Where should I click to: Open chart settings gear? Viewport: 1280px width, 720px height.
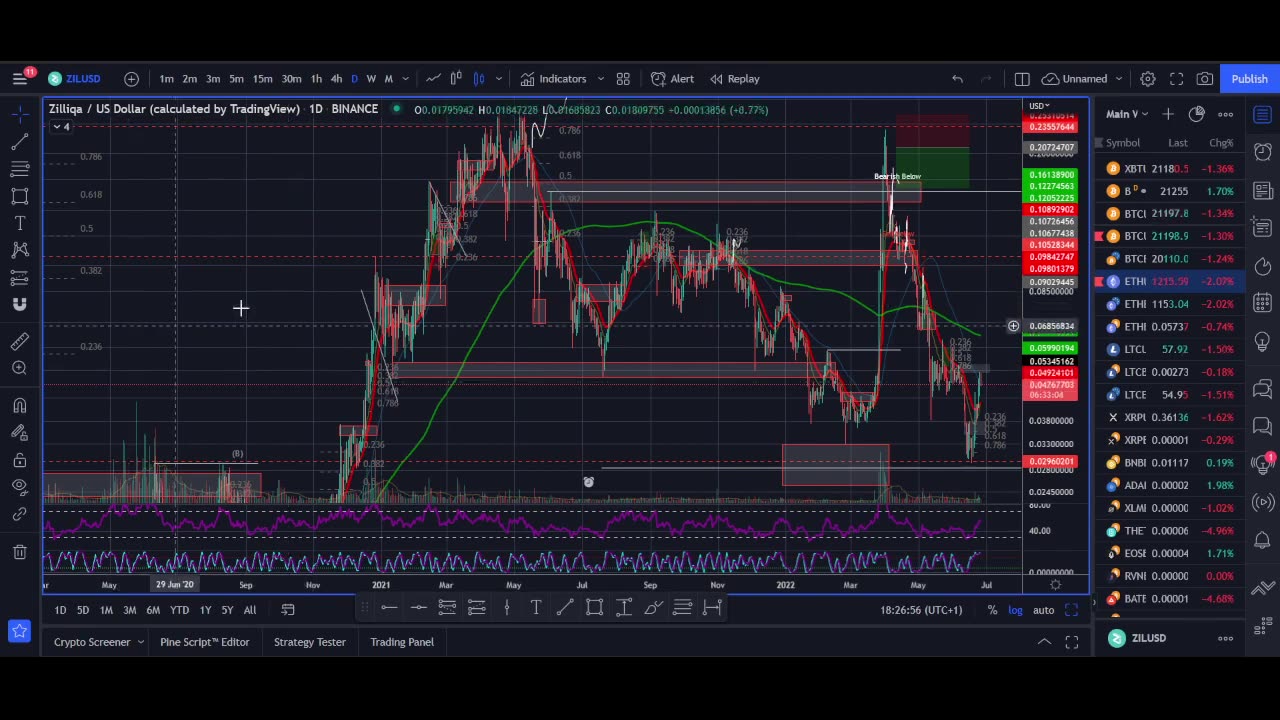pos(1148,79)
